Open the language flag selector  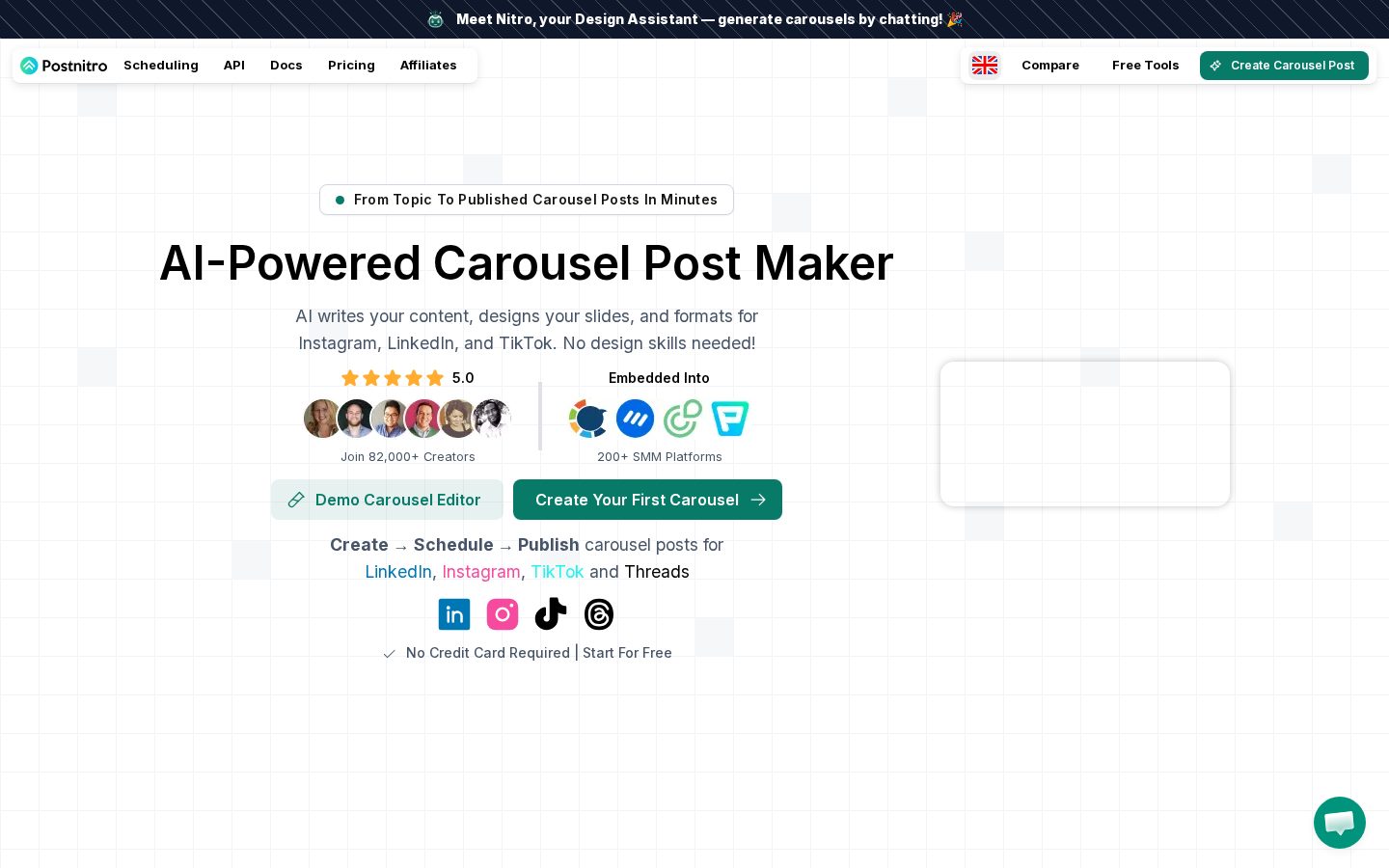pyautogui.click(x=985, y=65)
